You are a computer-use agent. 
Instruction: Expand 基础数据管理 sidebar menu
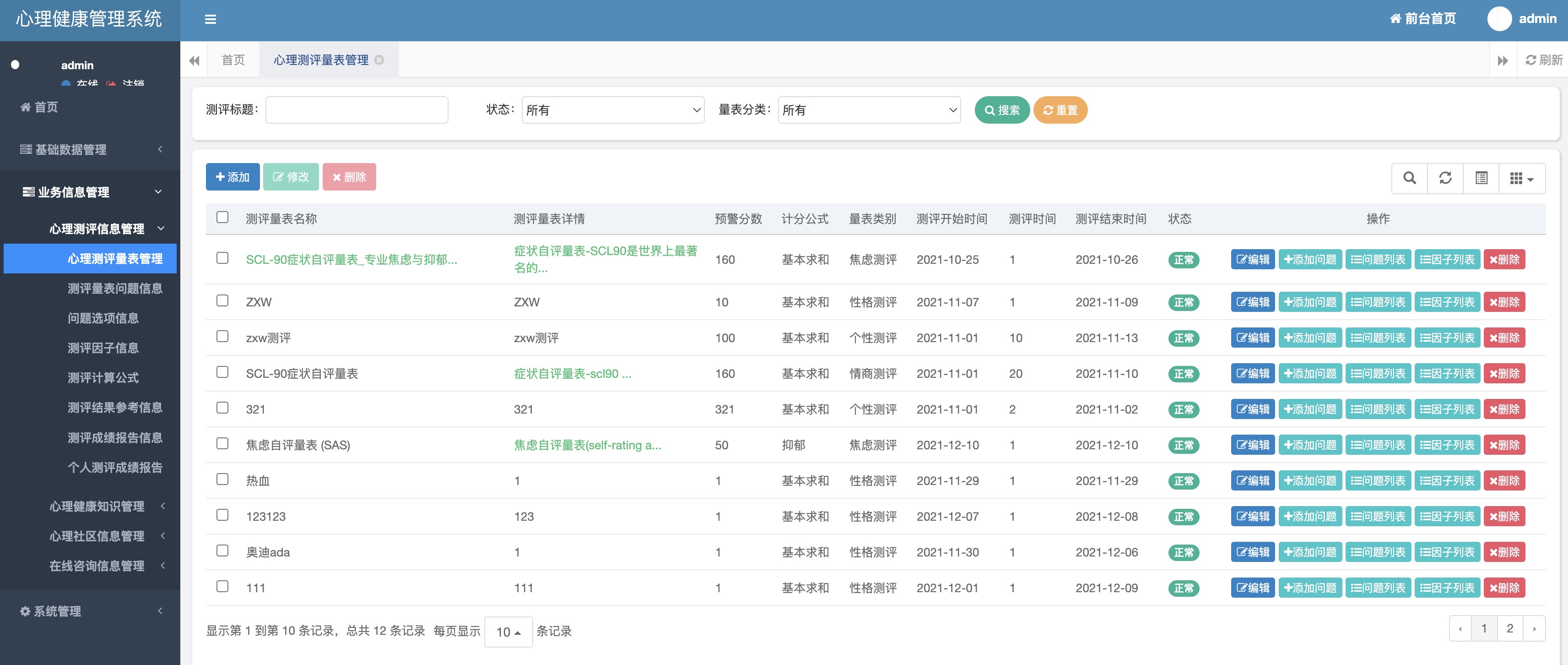pyautogui.click(x=90, y=149)
